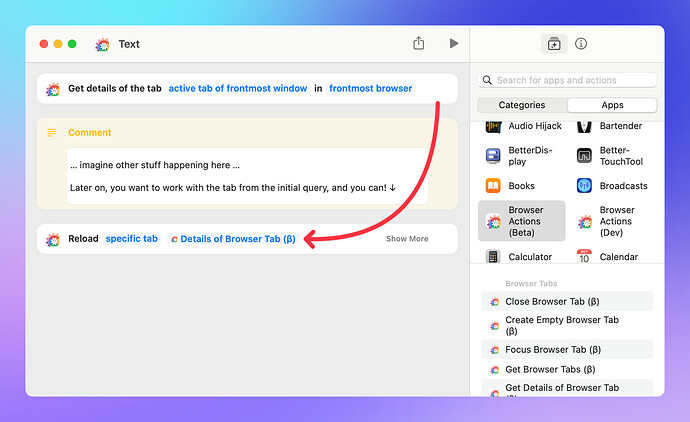The image size is (690, 422).
Task: Change the 'frontmost browser' parameter
Action: pos(370,88)
